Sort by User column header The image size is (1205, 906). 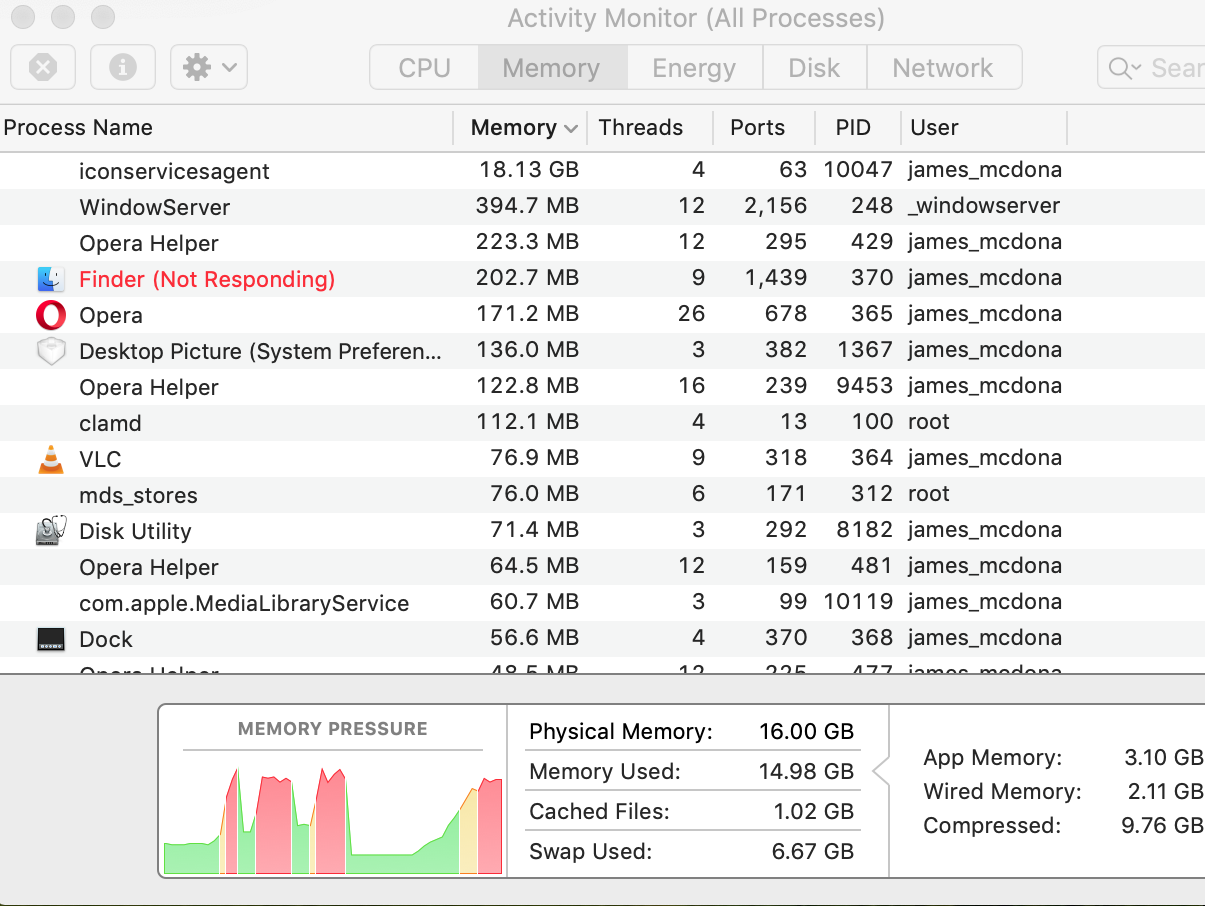pos(984,128)
